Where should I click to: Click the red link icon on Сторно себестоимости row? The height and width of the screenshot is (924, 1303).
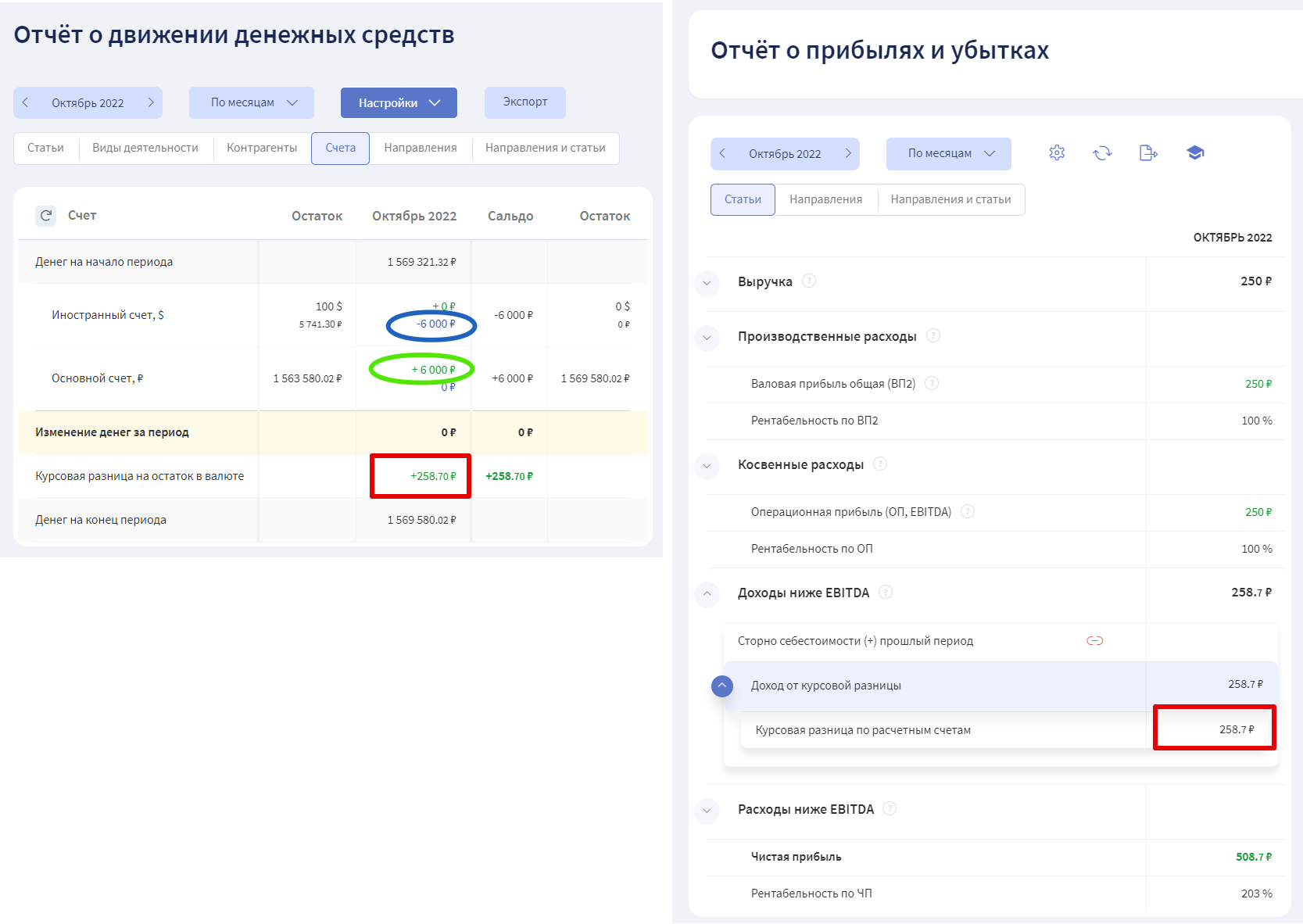[1095, 641]
